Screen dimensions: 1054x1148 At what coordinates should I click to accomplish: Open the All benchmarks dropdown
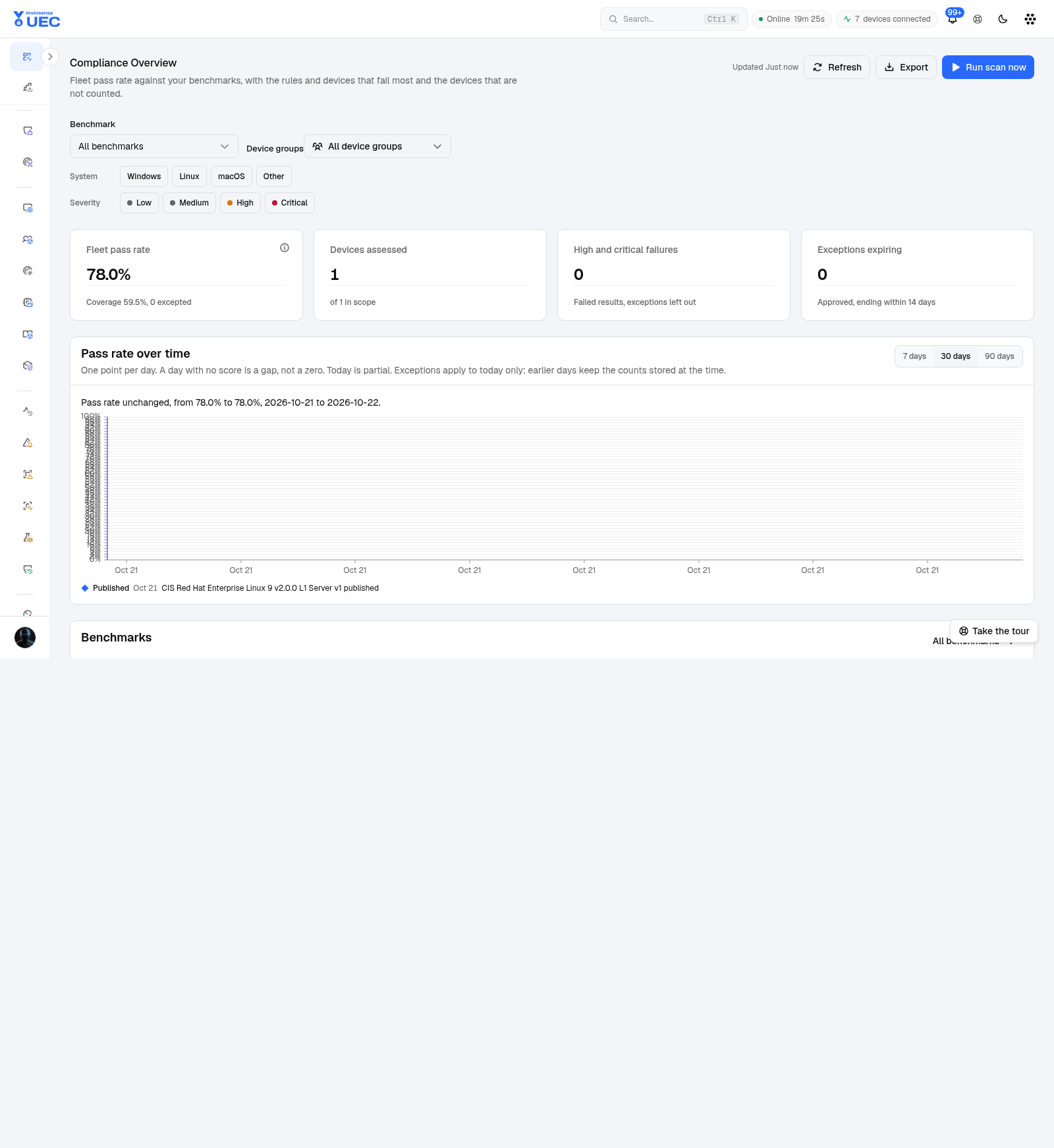tap(154, 146)
